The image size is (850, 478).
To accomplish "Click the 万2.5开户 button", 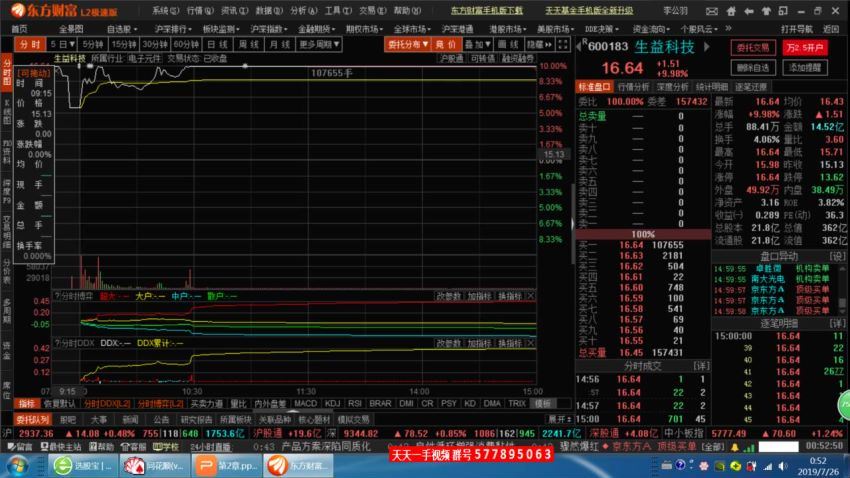I will (x=804, y=48).
